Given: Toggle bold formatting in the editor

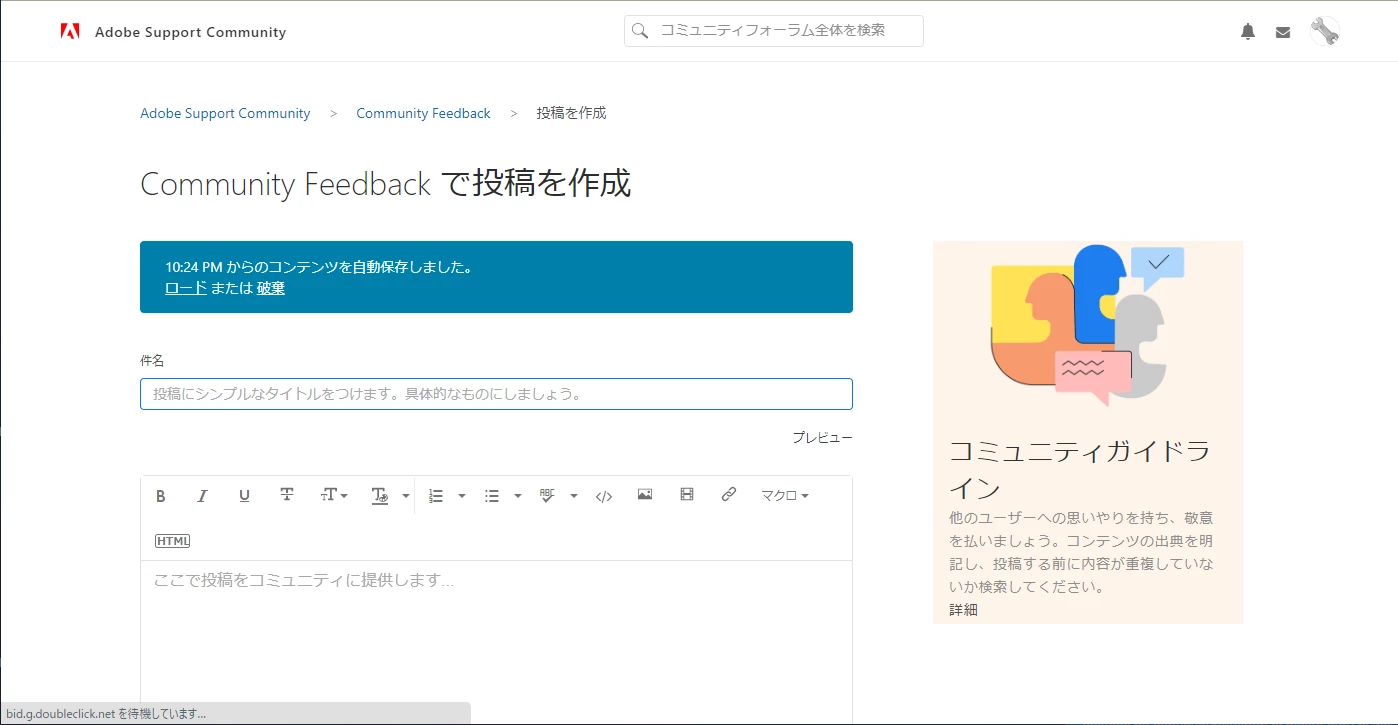Looking at the screenshot, I should pyautogui.click(x=160, y=496).
